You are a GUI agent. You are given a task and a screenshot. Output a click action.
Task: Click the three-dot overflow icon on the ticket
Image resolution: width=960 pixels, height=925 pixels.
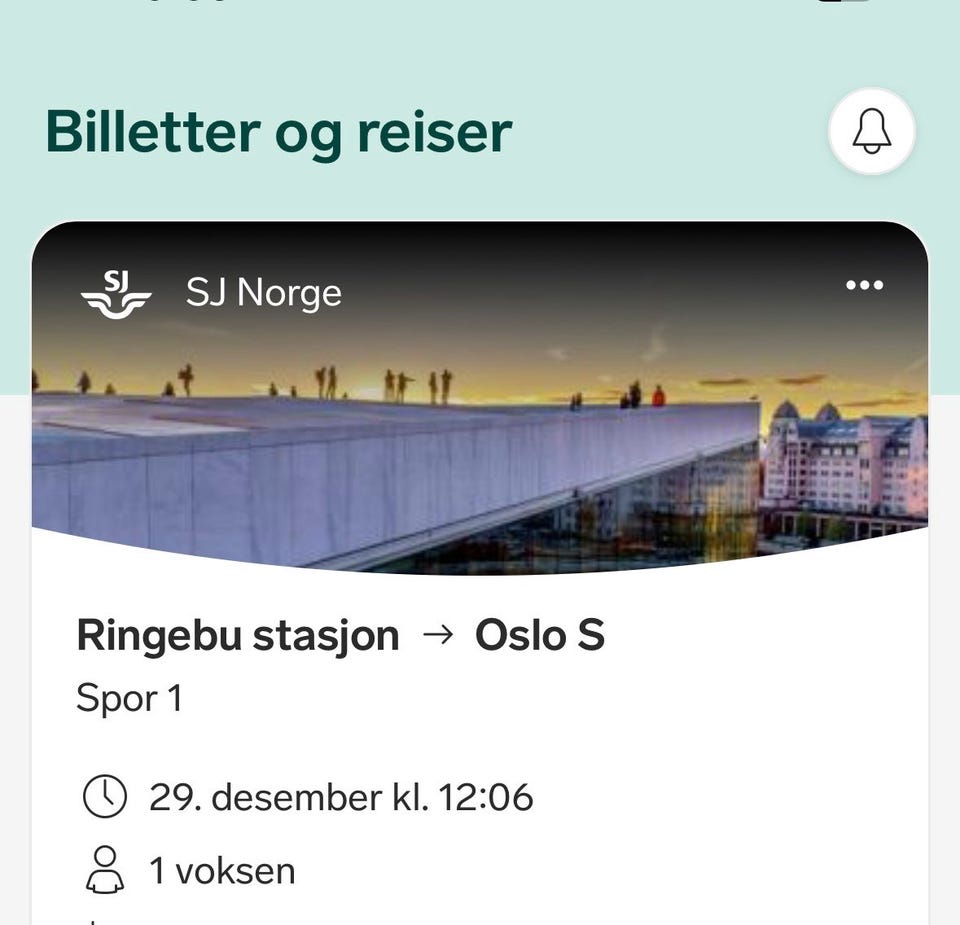pos(864,285)
